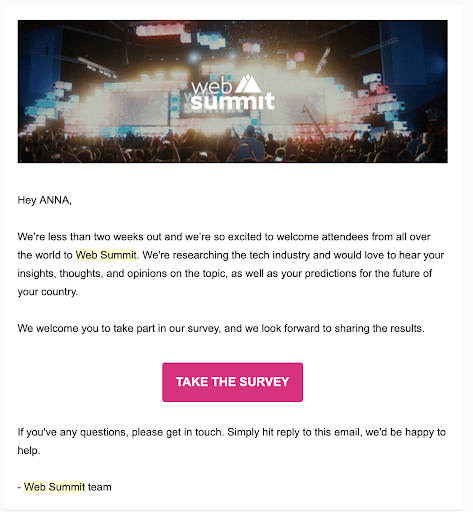473x512 pixels.
Task: Click the phrase "your country."
Action: point(48,292)
